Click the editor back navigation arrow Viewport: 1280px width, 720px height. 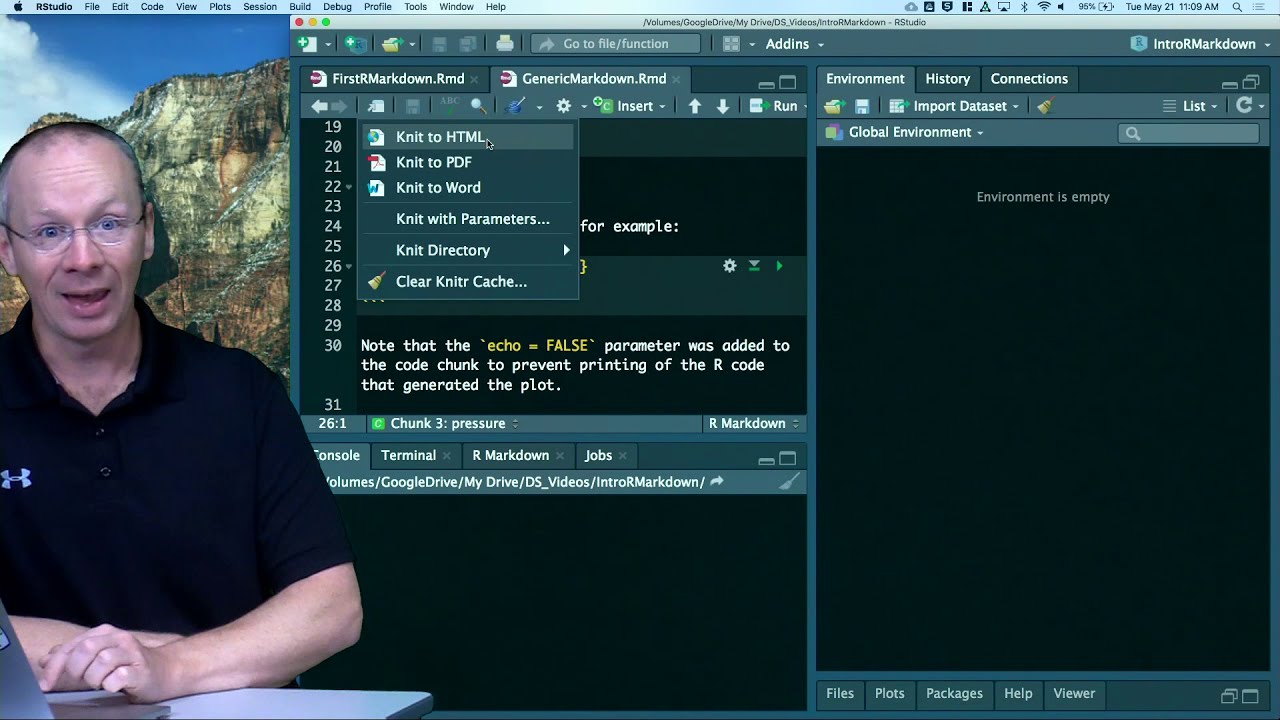click(319, 106)
